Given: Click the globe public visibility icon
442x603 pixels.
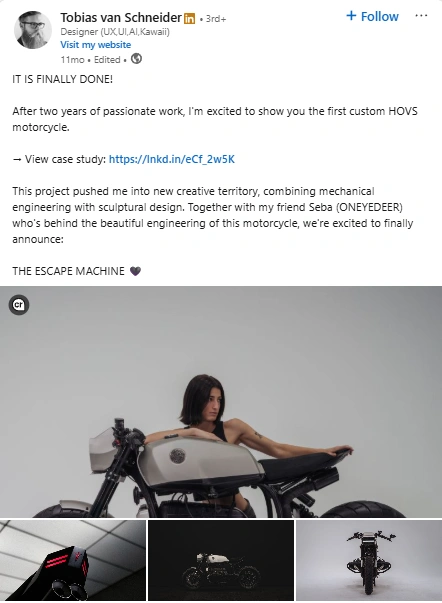Looking at the screenshot, I should pyautogui.click(x=136, y=59).
